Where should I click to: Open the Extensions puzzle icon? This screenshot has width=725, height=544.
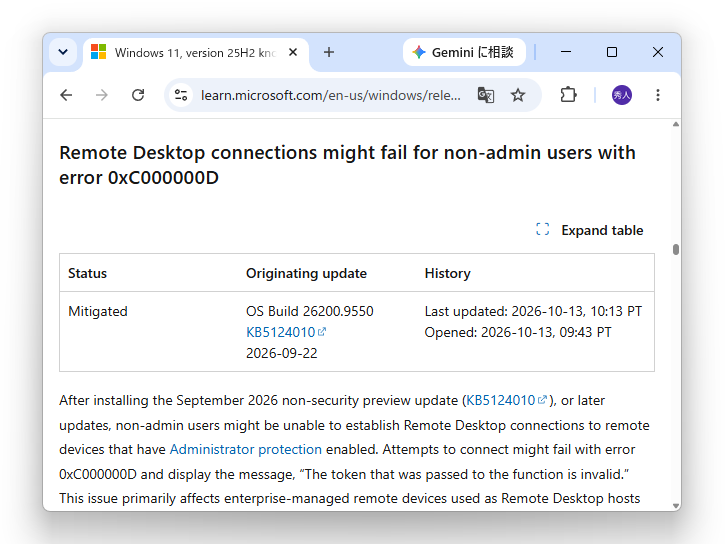[x=568, y=95]
